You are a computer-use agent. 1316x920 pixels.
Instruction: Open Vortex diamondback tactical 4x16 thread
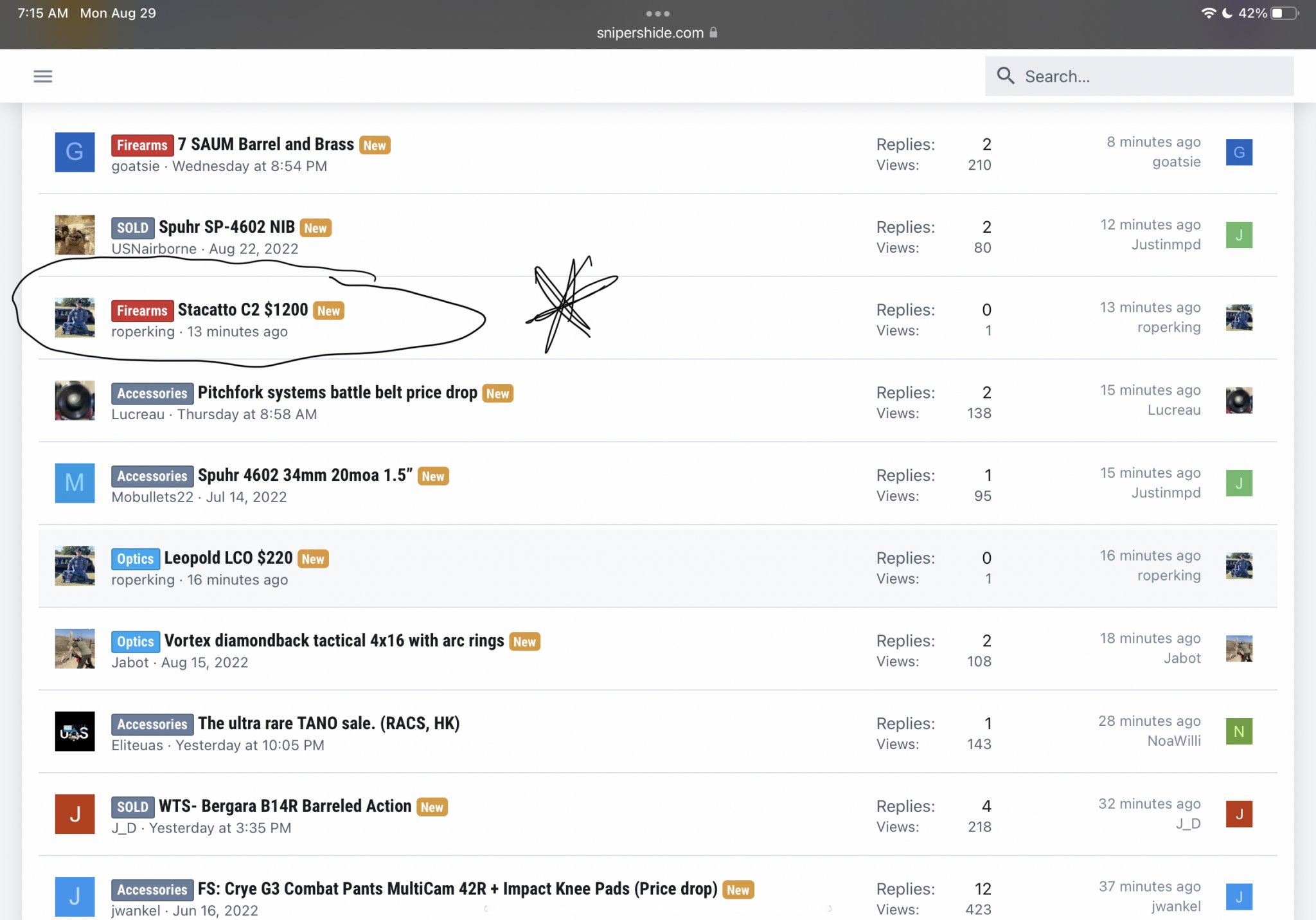[333, 641]
